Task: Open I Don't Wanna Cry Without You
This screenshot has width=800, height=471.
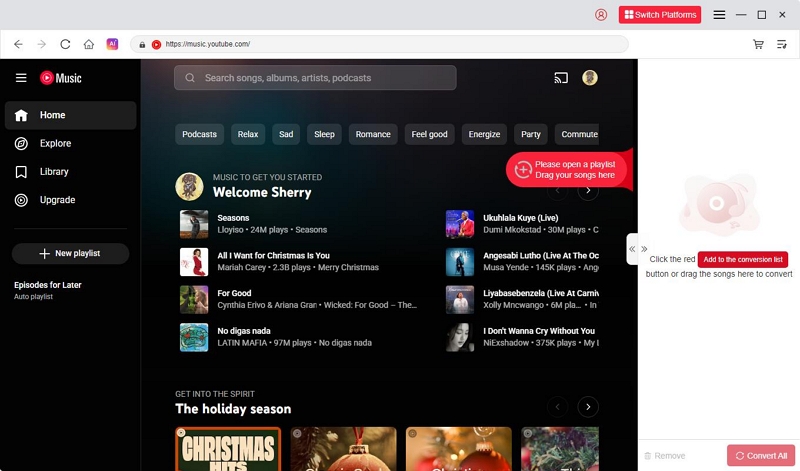Action: click(x=539, y=331)
